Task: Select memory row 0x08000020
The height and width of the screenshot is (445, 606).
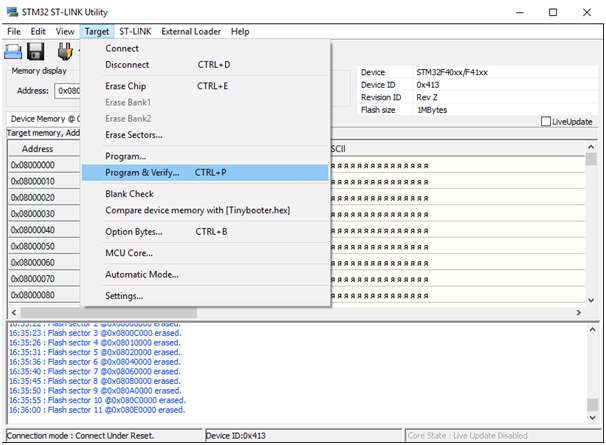Action: pos(44,198)
